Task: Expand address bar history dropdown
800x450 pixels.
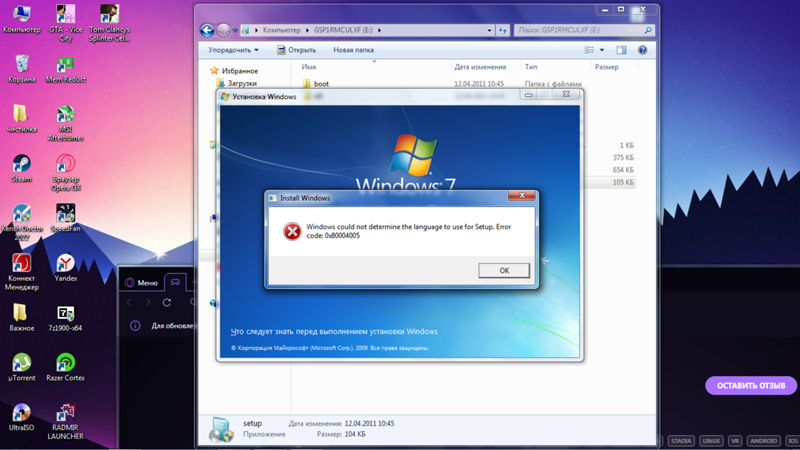Action: [x=489, y=30]
